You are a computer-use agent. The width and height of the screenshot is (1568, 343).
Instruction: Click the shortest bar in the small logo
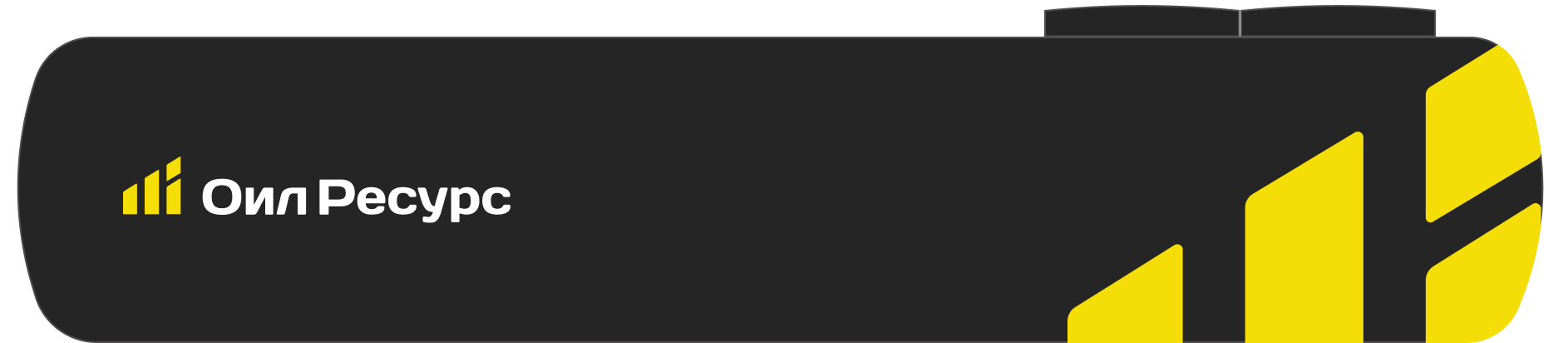click(130, 199)
